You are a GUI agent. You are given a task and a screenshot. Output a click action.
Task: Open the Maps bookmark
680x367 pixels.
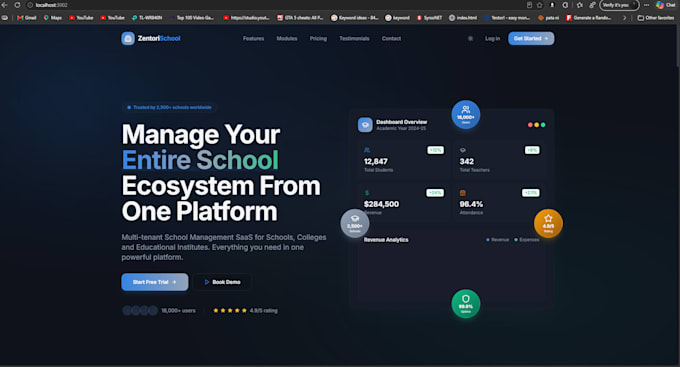coord(52,18)
